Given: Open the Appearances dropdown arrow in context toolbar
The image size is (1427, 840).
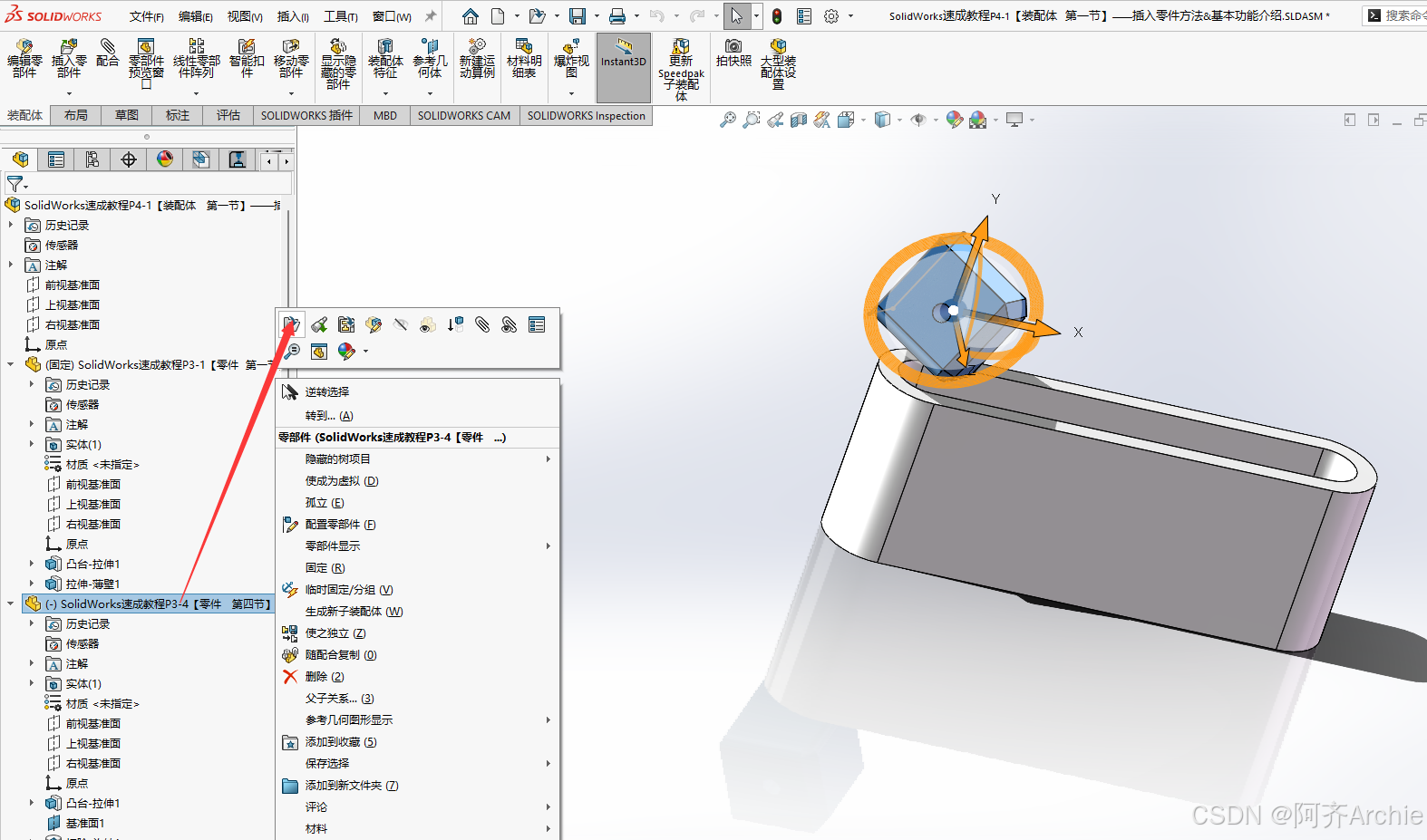Looking at the screenshot, I should pyautogui.click(x=365, y=352).
